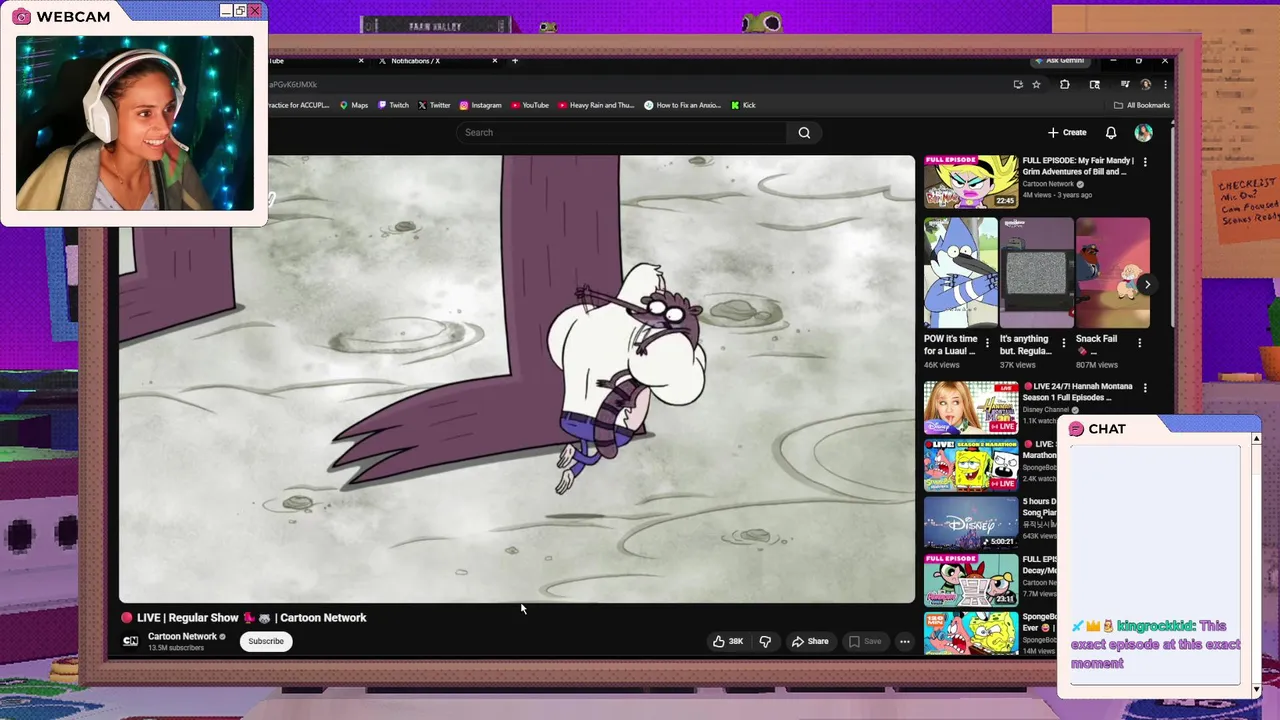The height and width of the screenshot is (720, 1280).
Task: Show next shorts with the right arrow
Action: tap(1147, 284)
